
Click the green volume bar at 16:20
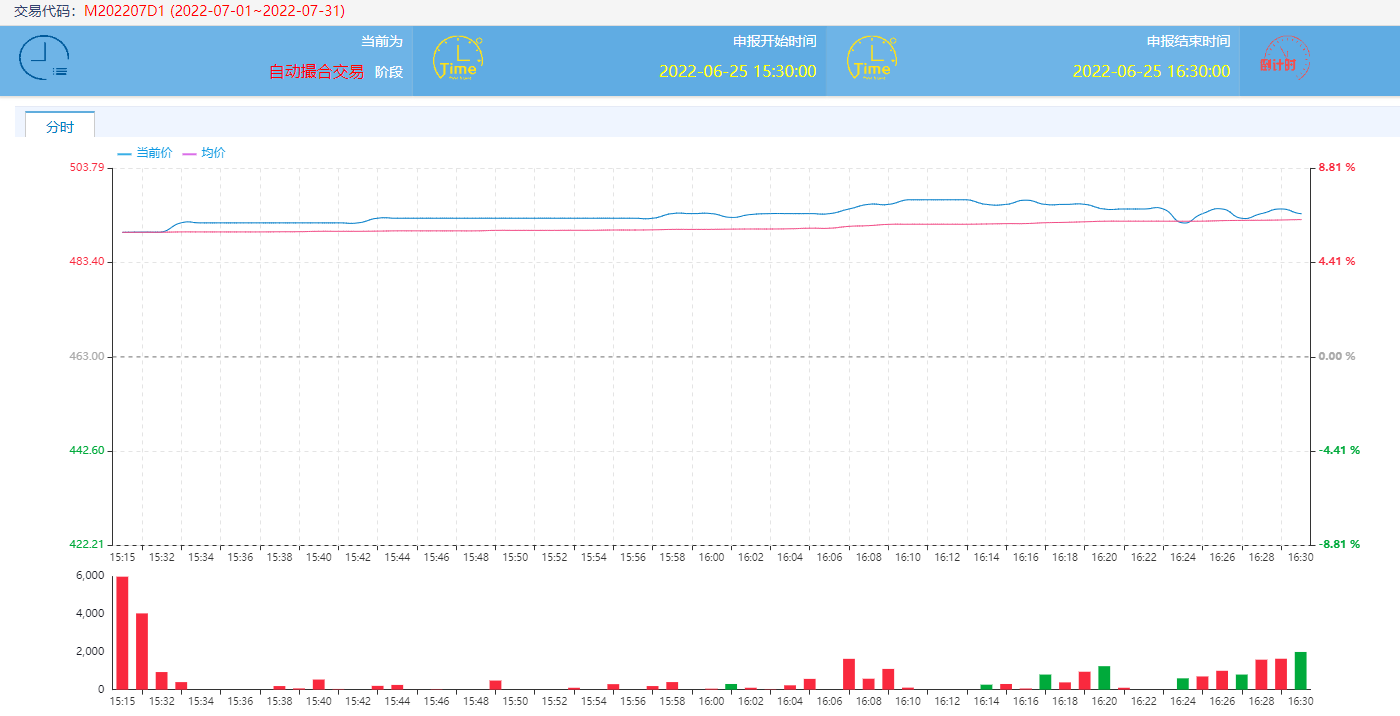[1104, 677]
